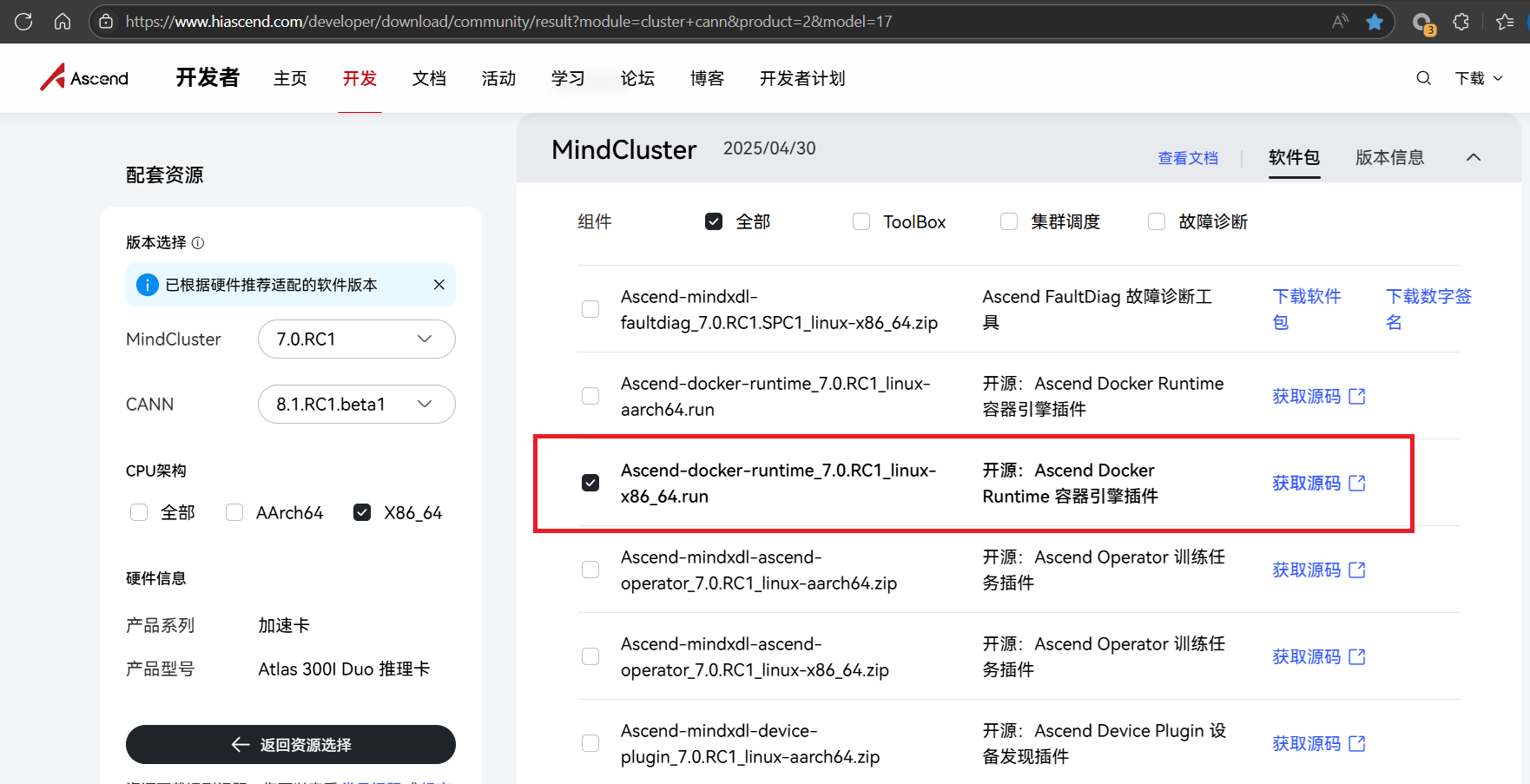Click the 2025/04/30 release date text
1530x784 pixels.
[769, 148]
